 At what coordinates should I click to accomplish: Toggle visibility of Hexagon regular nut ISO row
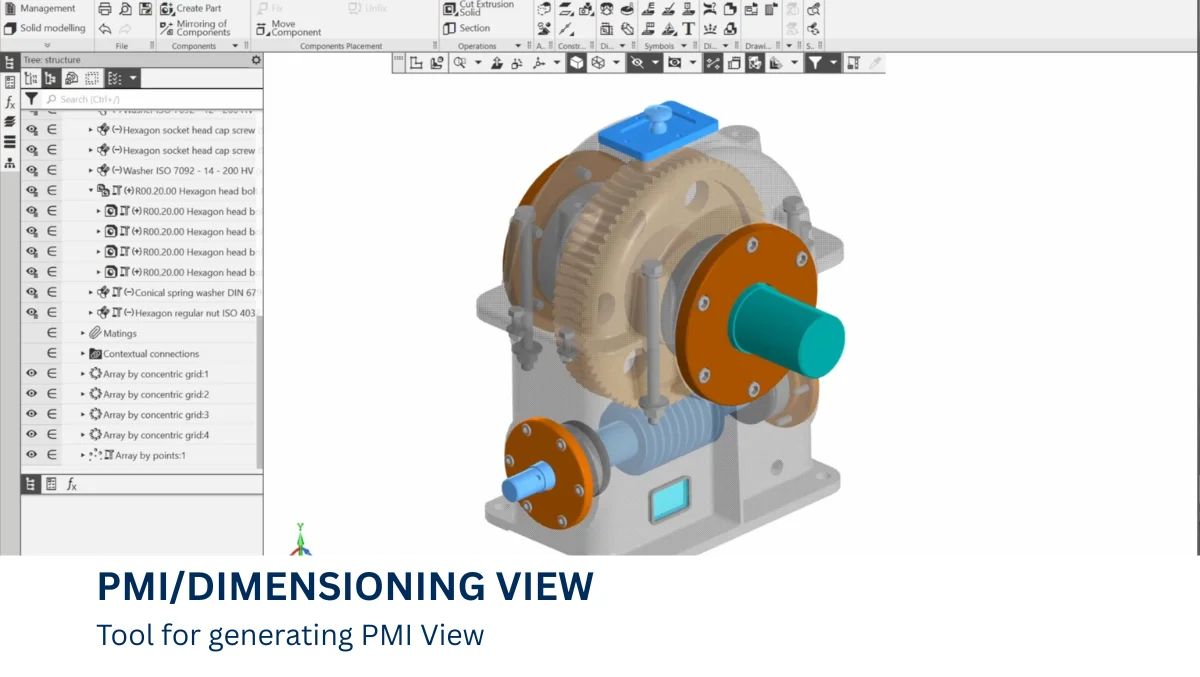click(31, 312)
